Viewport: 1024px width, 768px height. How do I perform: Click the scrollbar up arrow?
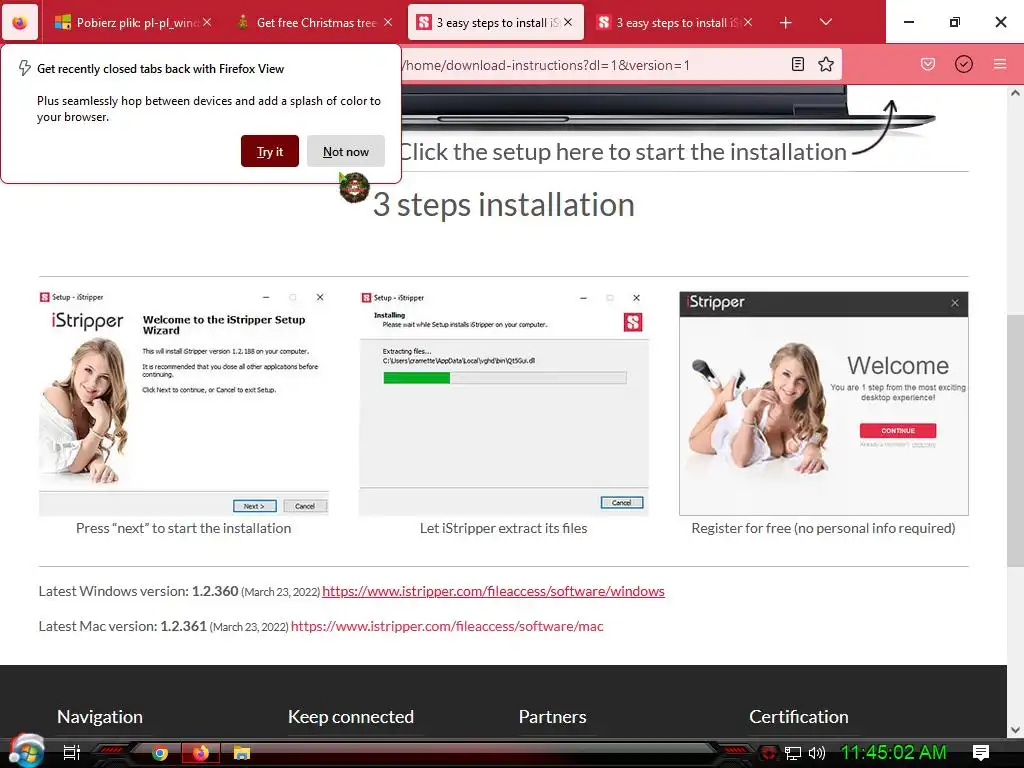1015,93
